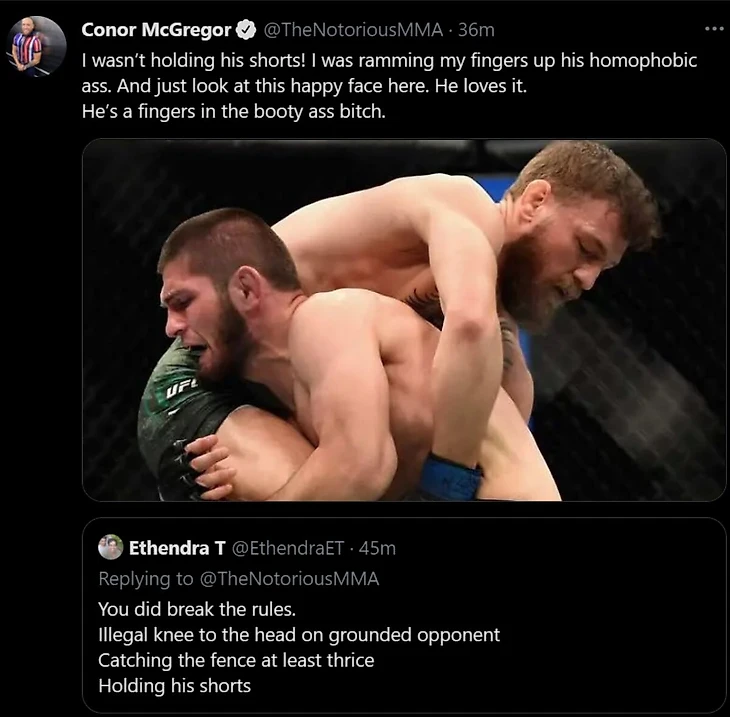Open the tweet's more options ellipsis menu

click(x=713, y=29)
